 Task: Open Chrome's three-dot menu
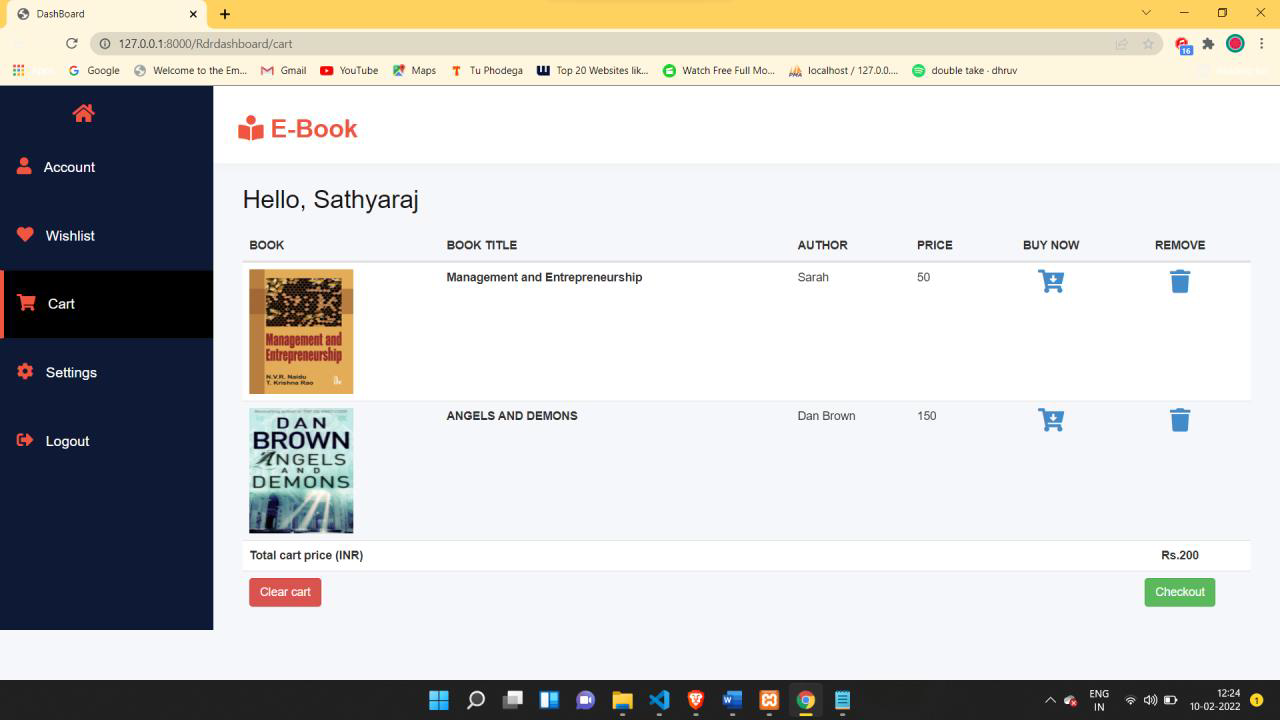(x=1262, y=44)
